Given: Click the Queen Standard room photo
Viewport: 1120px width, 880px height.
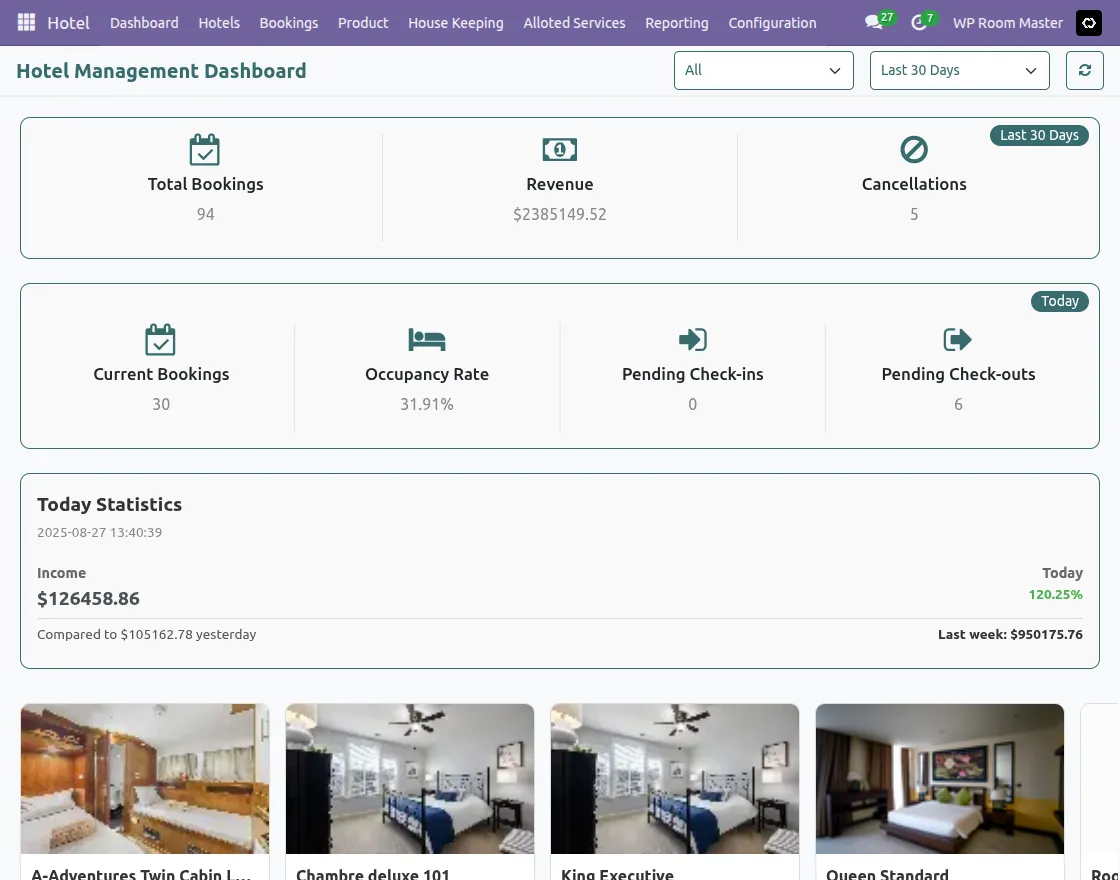Looking at the screenshot, I should (939, 778).
